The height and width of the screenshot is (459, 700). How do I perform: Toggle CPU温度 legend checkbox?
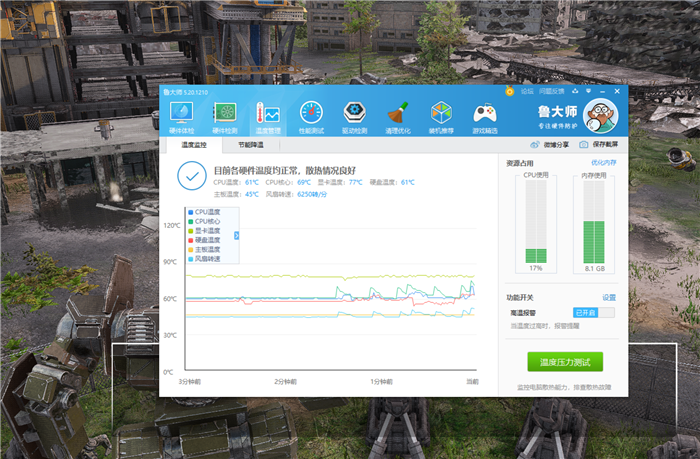(x=191, y=212)
